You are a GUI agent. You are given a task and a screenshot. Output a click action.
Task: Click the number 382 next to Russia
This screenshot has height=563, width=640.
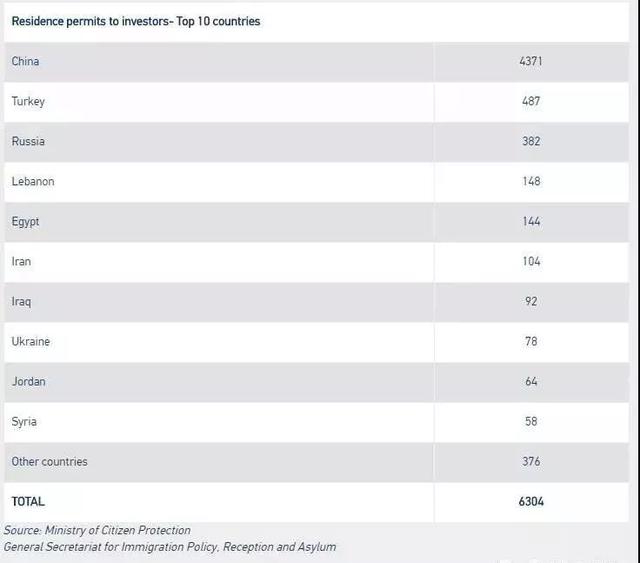click(x=531, y=141)
